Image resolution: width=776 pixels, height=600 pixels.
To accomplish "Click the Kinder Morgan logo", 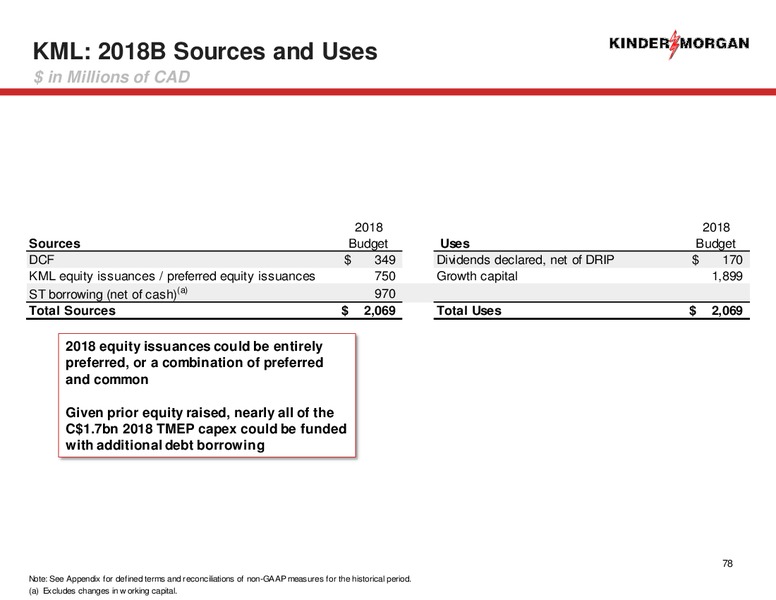I will [679, 44].
